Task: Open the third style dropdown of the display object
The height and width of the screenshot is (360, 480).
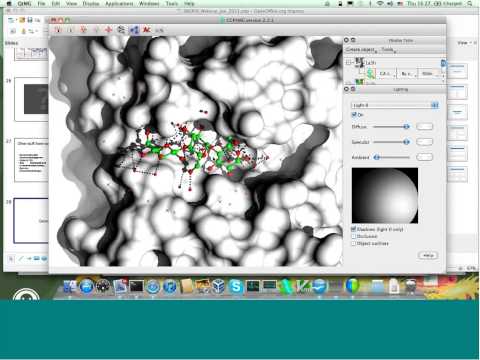Action: click(x=430, y=73)
